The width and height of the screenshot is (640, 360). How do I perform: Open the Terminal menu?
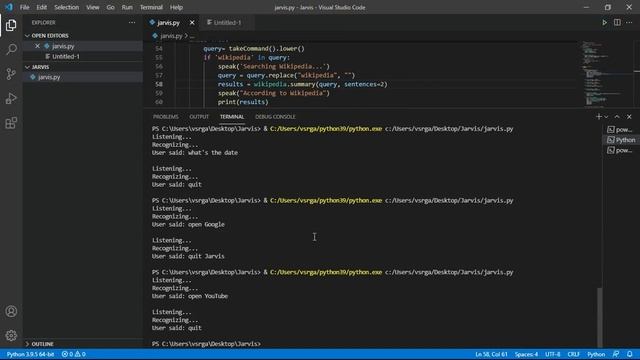tap(151, 7)
